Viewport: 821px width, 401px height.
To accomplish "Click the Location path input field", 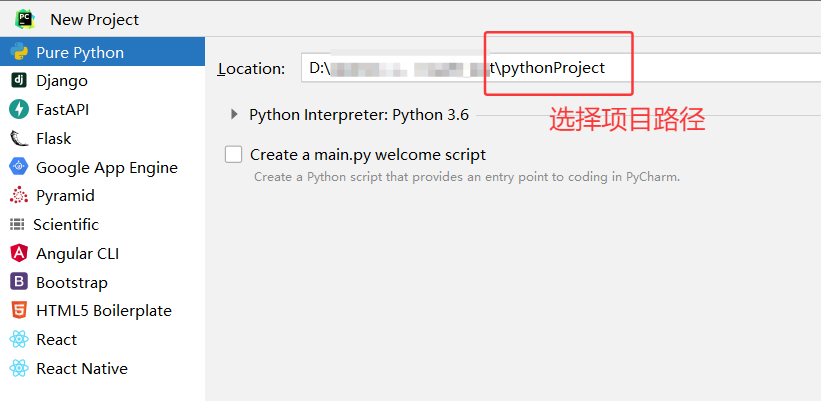I will coord(561,68).
